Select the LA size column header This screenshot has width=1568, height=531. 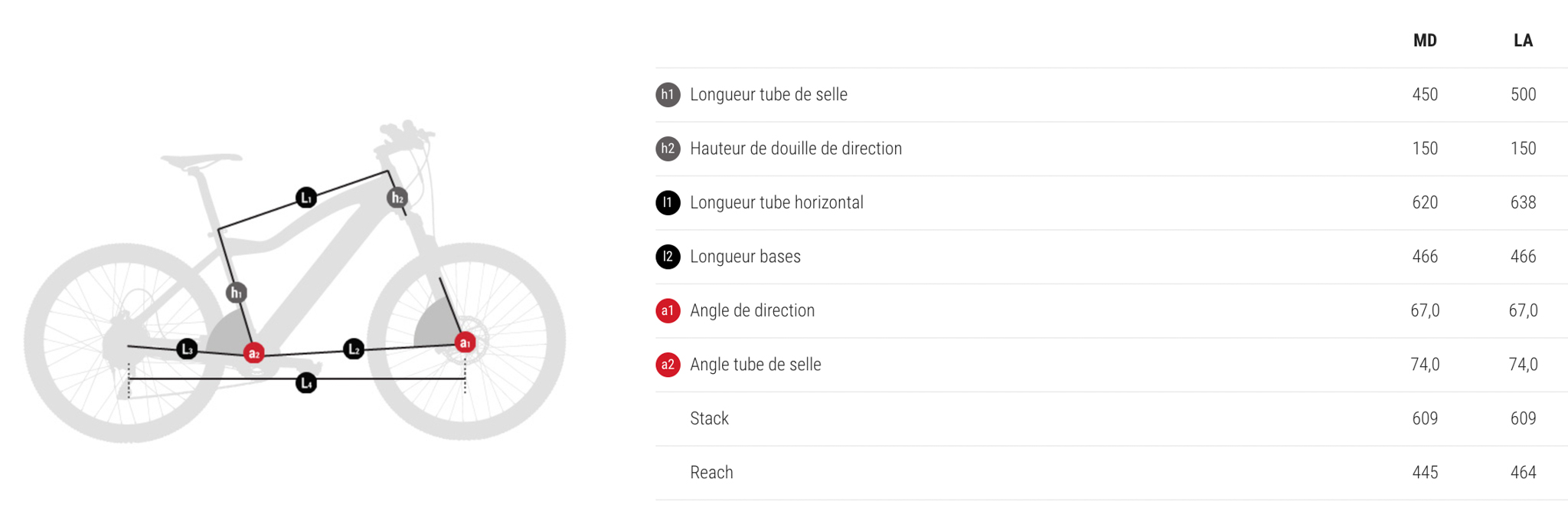point(1523,41)
